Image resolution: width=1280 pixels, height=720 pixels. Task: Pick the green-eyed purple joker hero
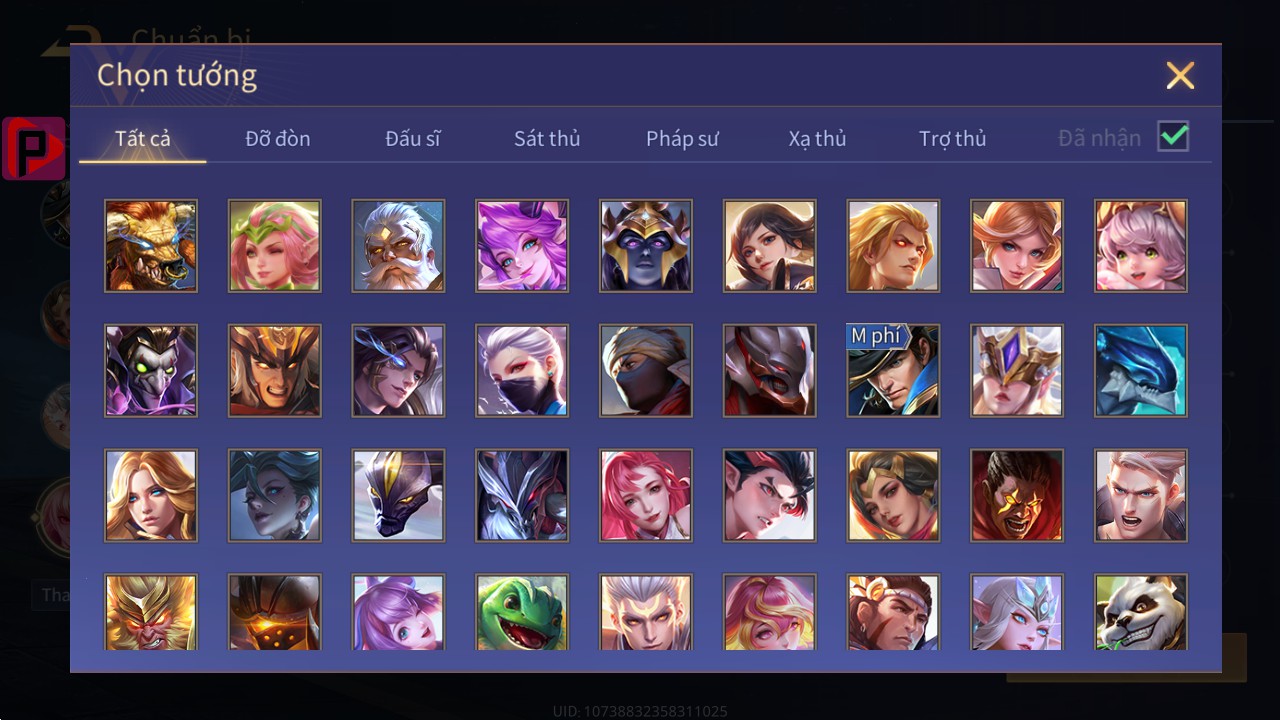tap(151, 370)
